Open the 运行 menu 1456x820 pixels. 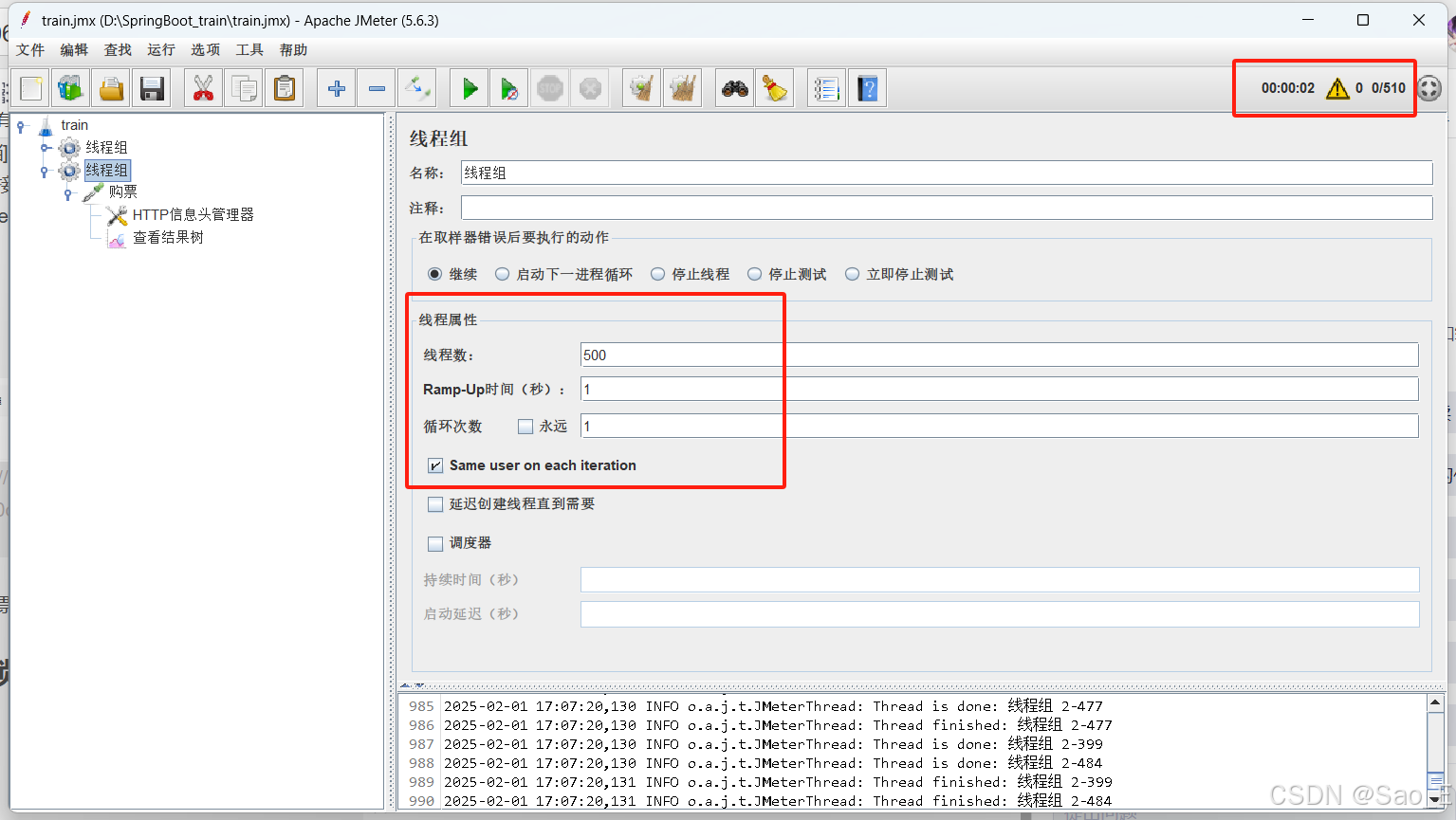(161, 49)
